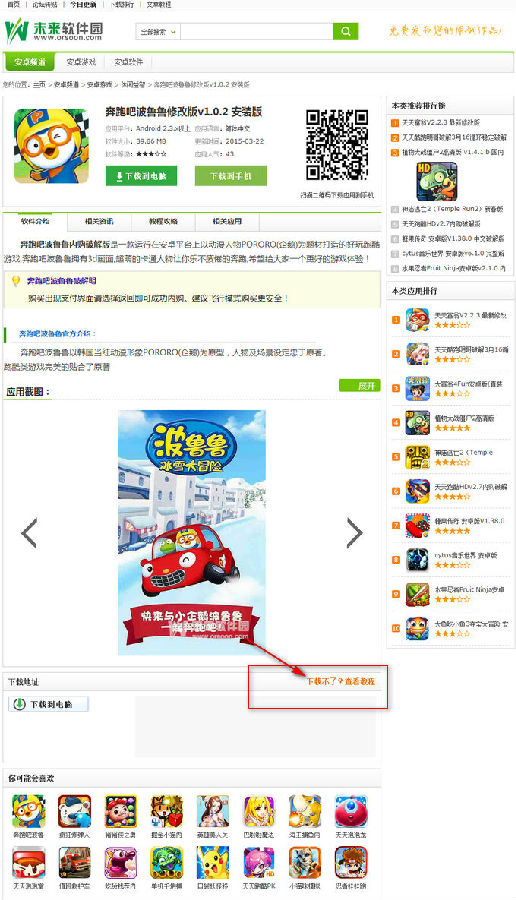516x900 pixels.
Task: Click the site logo at top left
Action: [54, 31]
